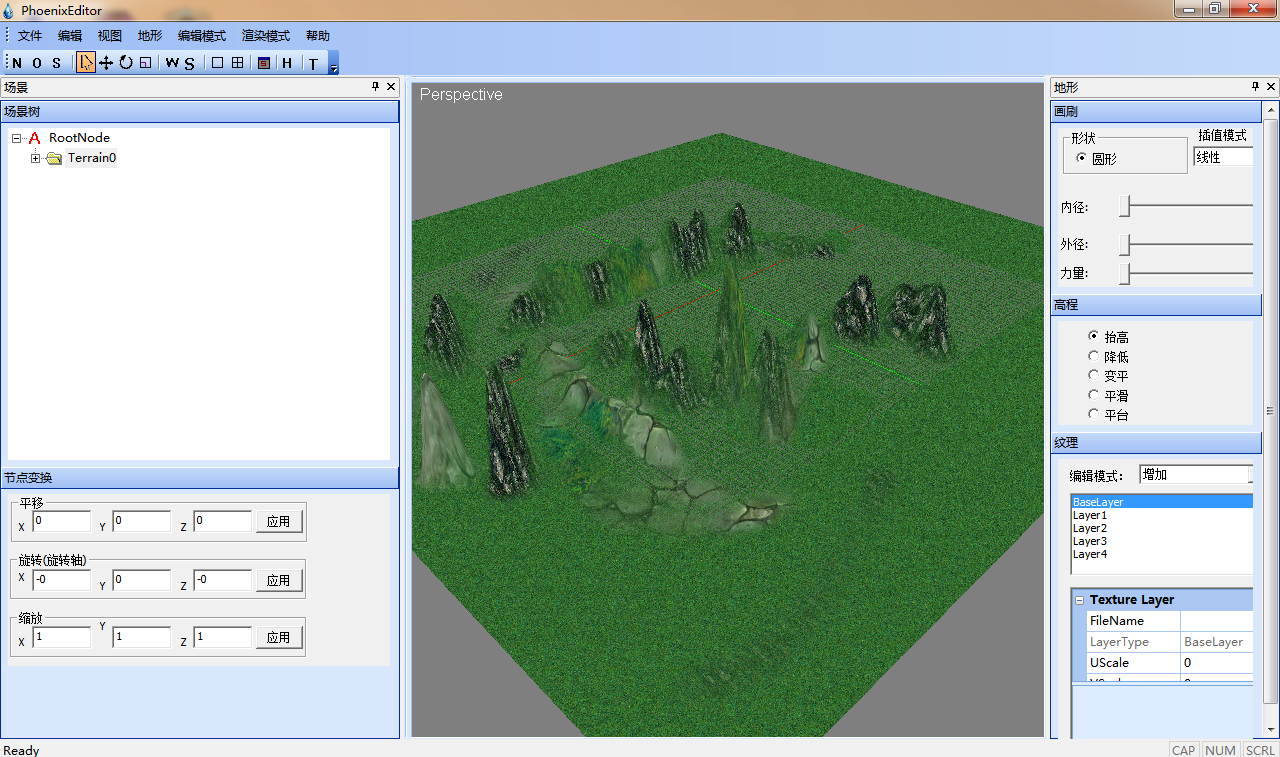Click the N toolbar icon
The image size is (1280, 757).
coord(16,63)
